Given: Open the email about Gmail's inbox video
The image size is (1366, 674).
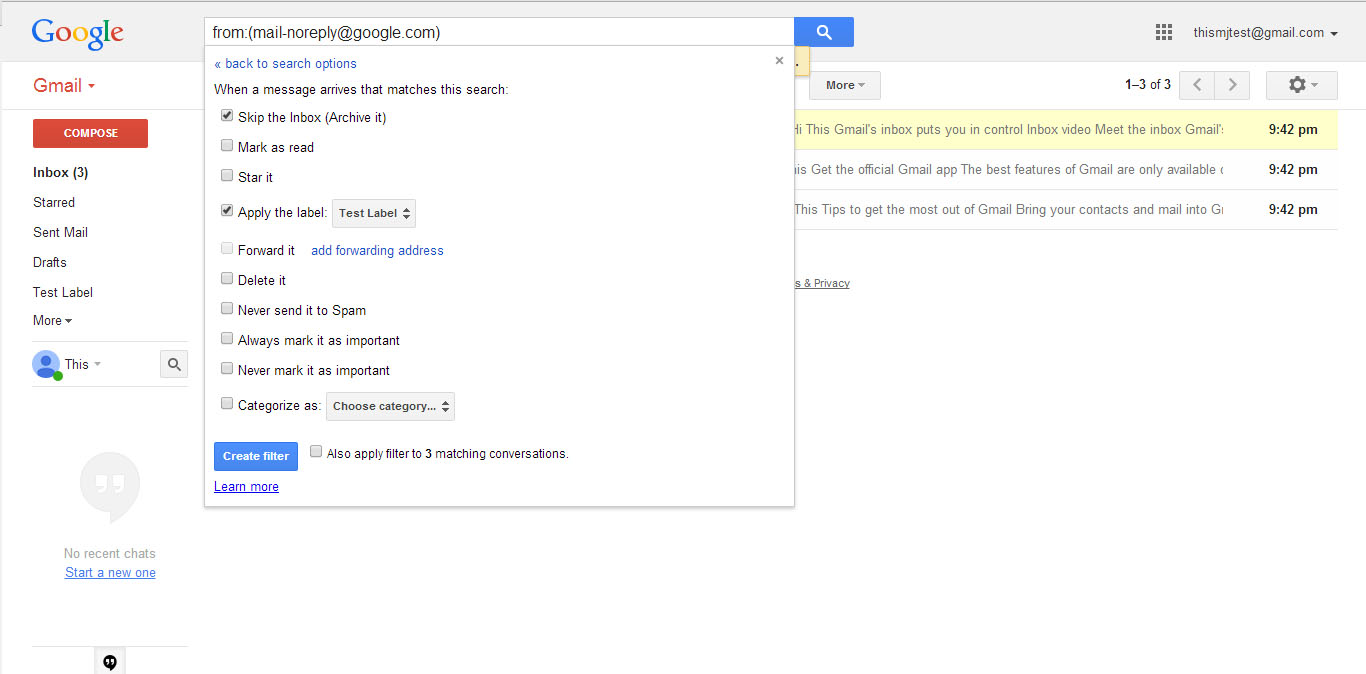Looking at the screenshot, I should click(1066, 129).
